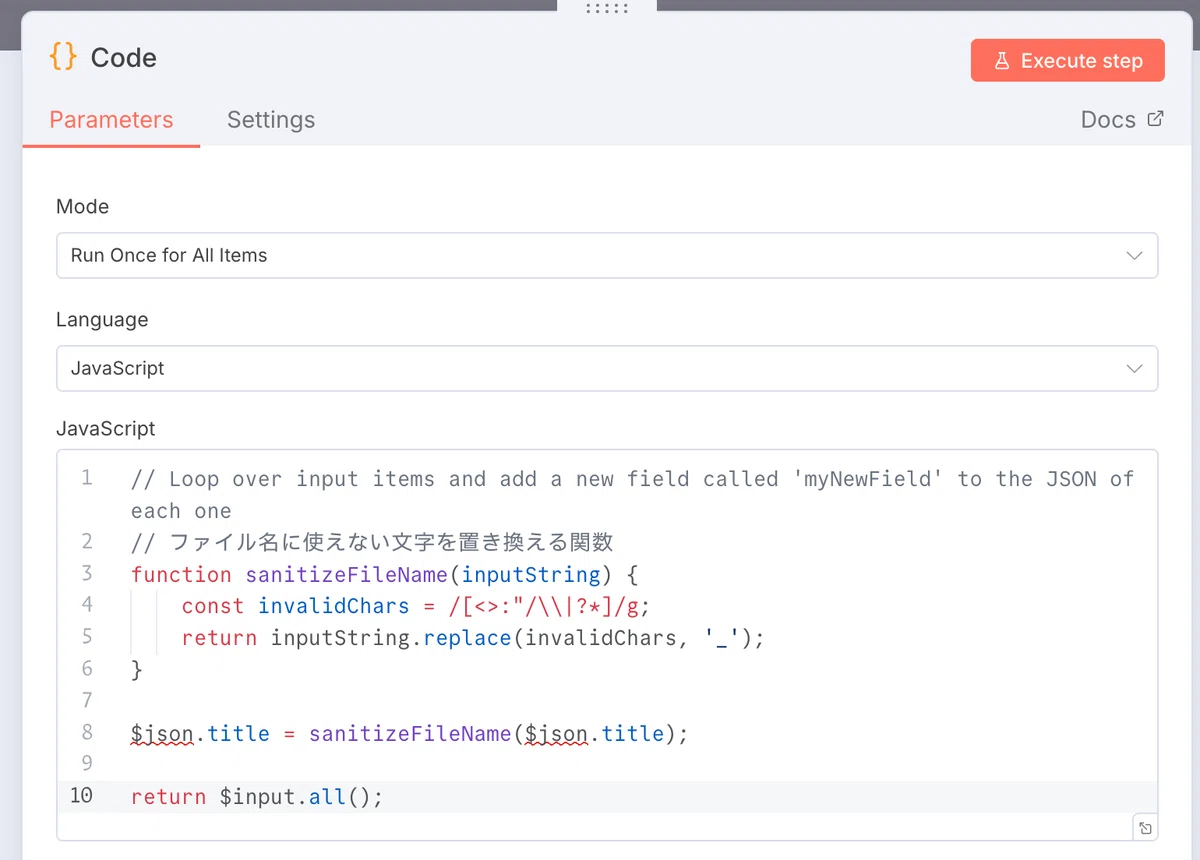1200x860 pixels.
Task: Click the node title 'Code'
Action: click(x=124, y=58)
